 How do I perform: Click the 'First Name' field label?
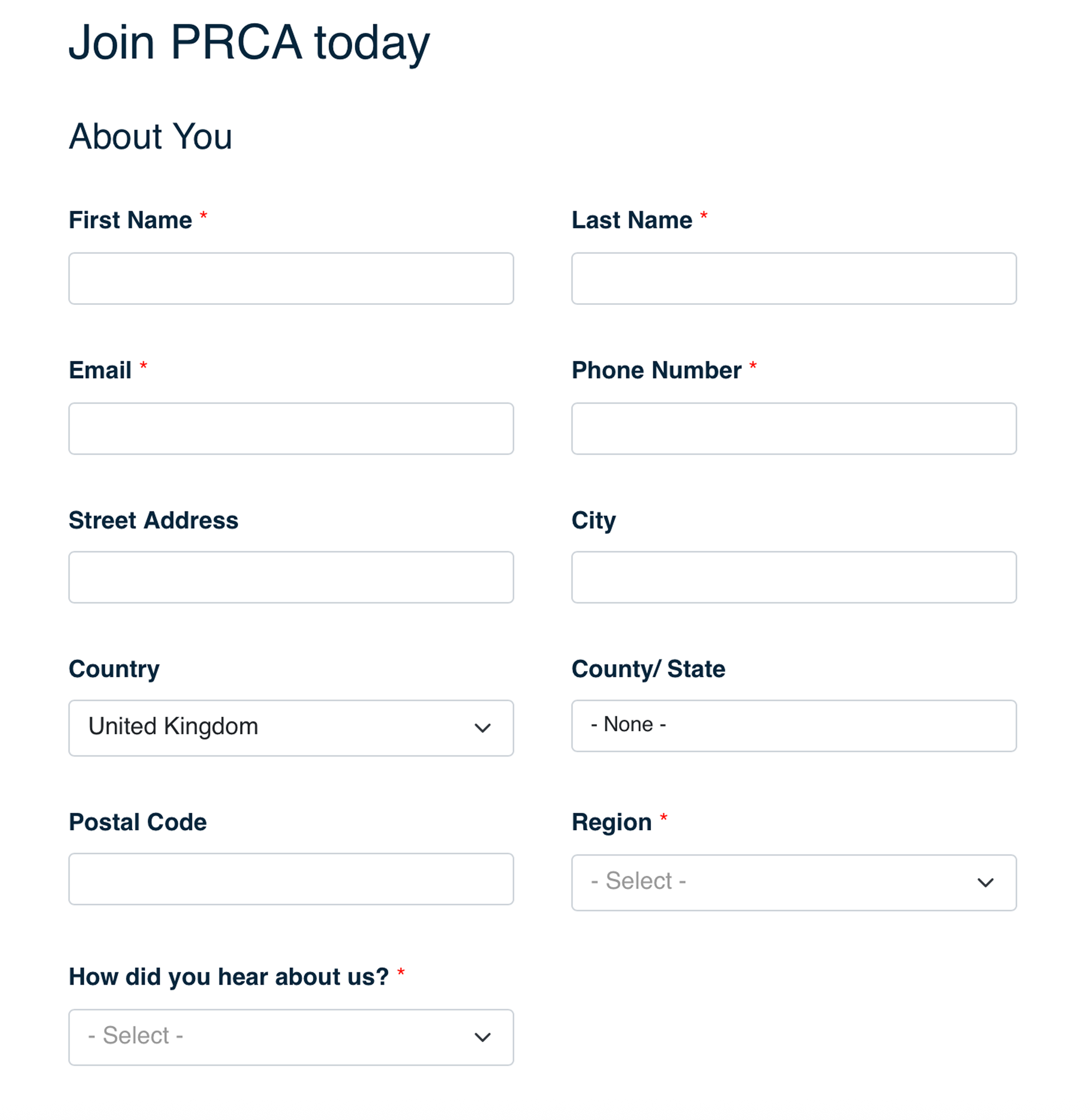click(131, 220)
